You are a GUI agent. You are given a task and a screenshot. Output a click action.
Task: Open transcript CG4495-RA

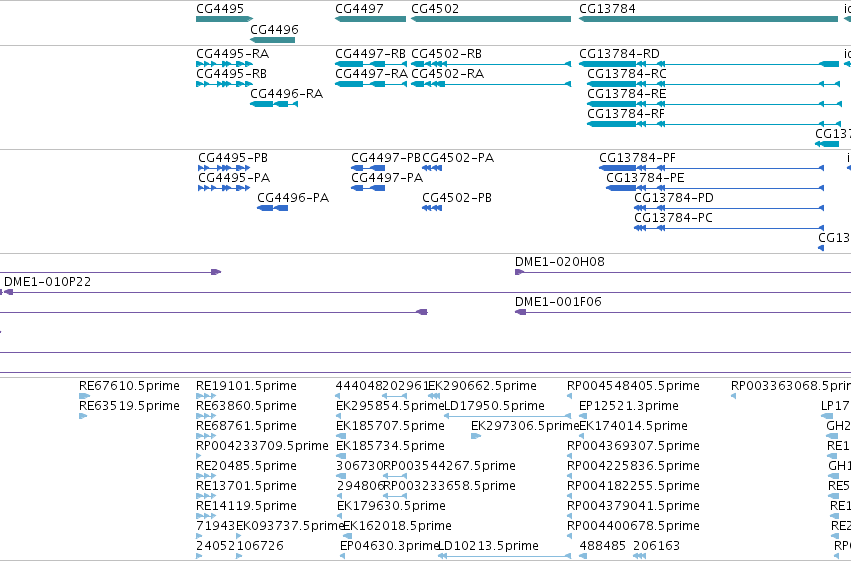224,64
